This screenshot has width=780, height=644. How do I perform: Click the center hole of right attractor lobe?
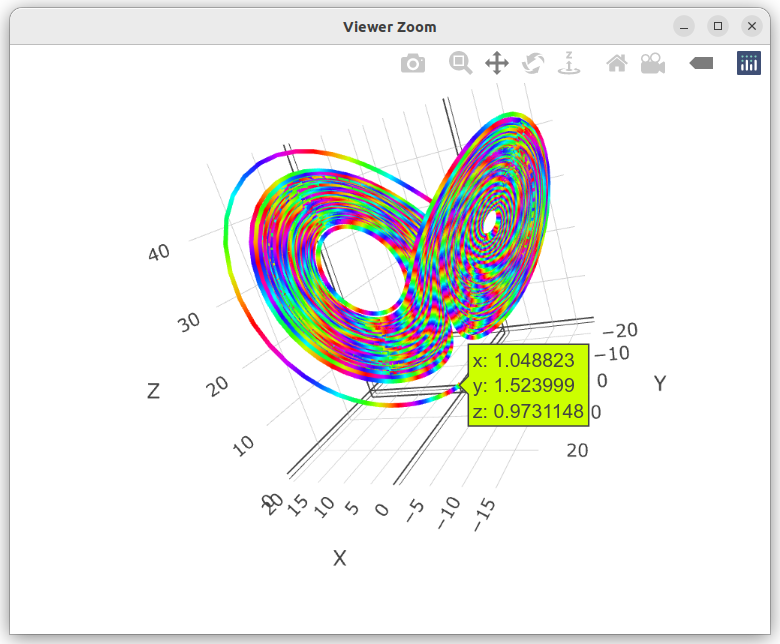489,221
